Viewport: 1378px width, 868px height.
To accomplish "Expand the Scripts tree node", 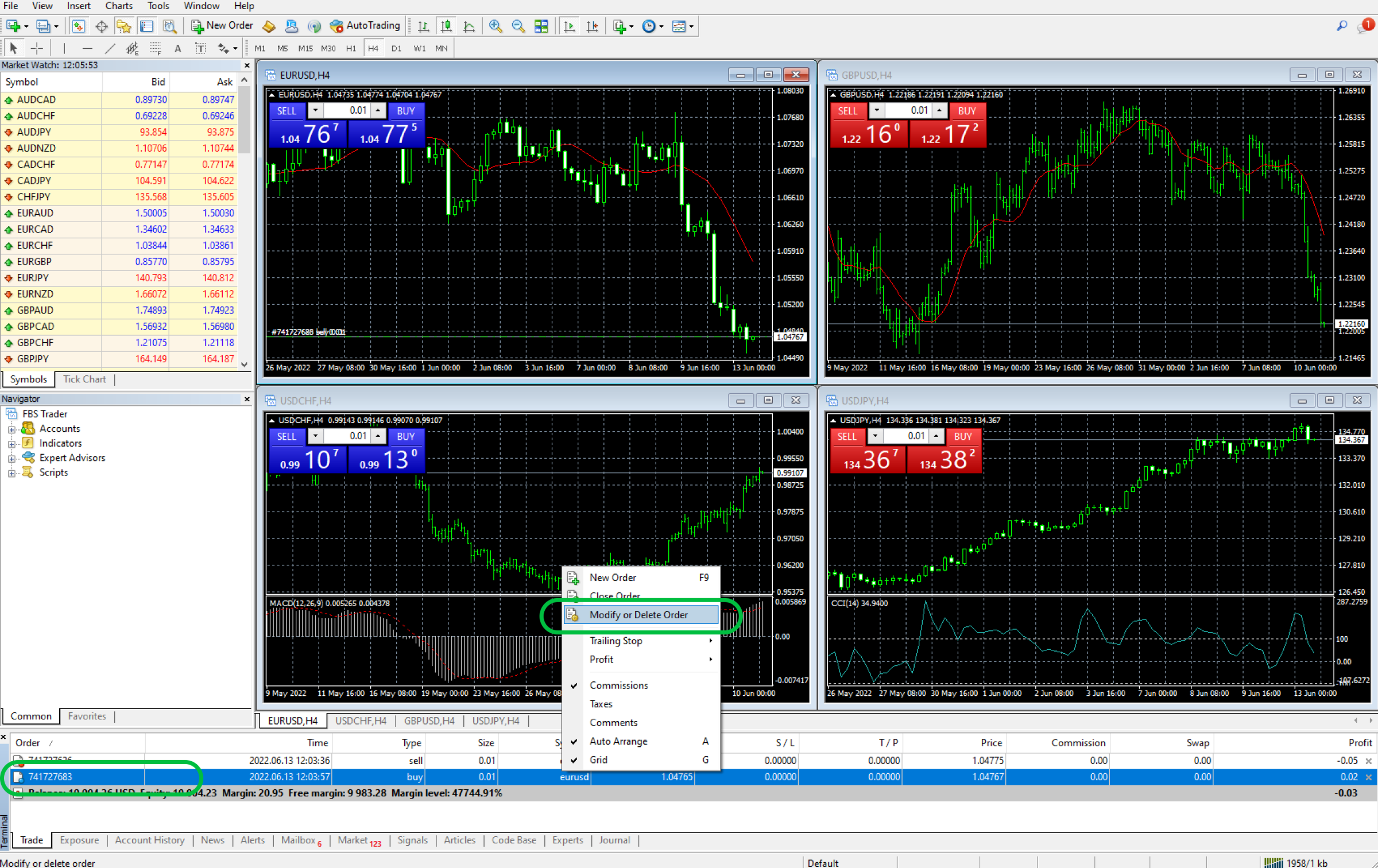I will 11,473.
